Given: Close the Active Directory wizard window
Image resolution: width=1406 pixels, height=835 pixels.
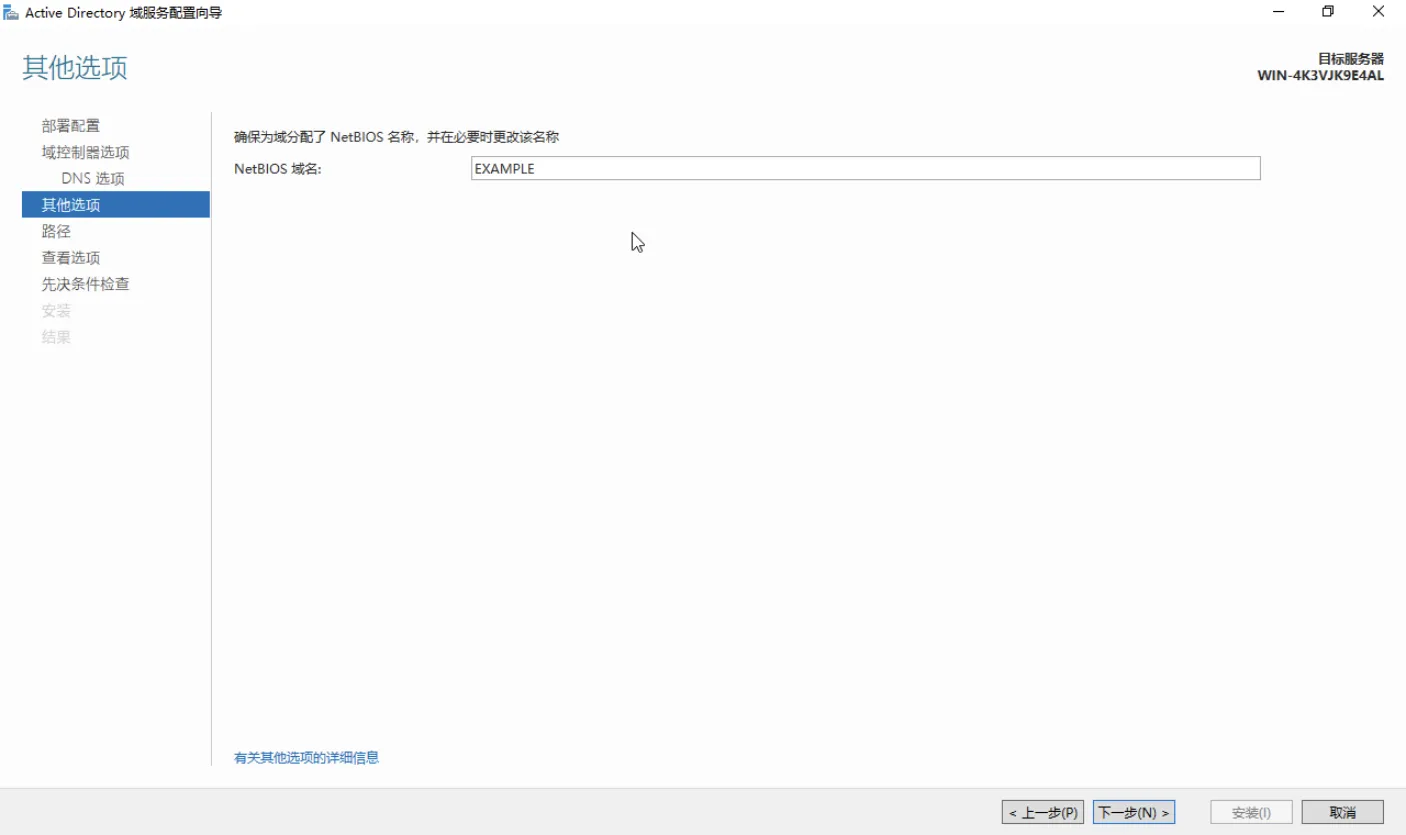Looking at the screenshot, I should point(1378,12).
